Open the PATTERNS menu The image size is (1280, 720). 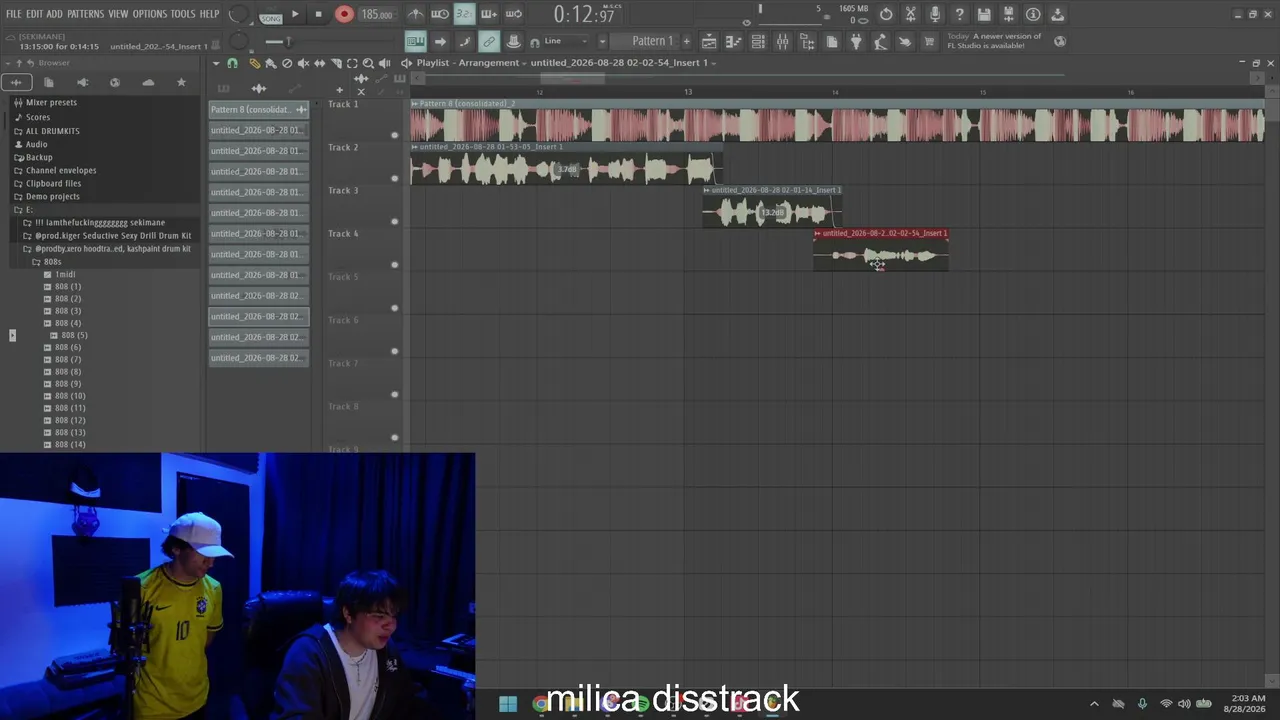point(85,14)
